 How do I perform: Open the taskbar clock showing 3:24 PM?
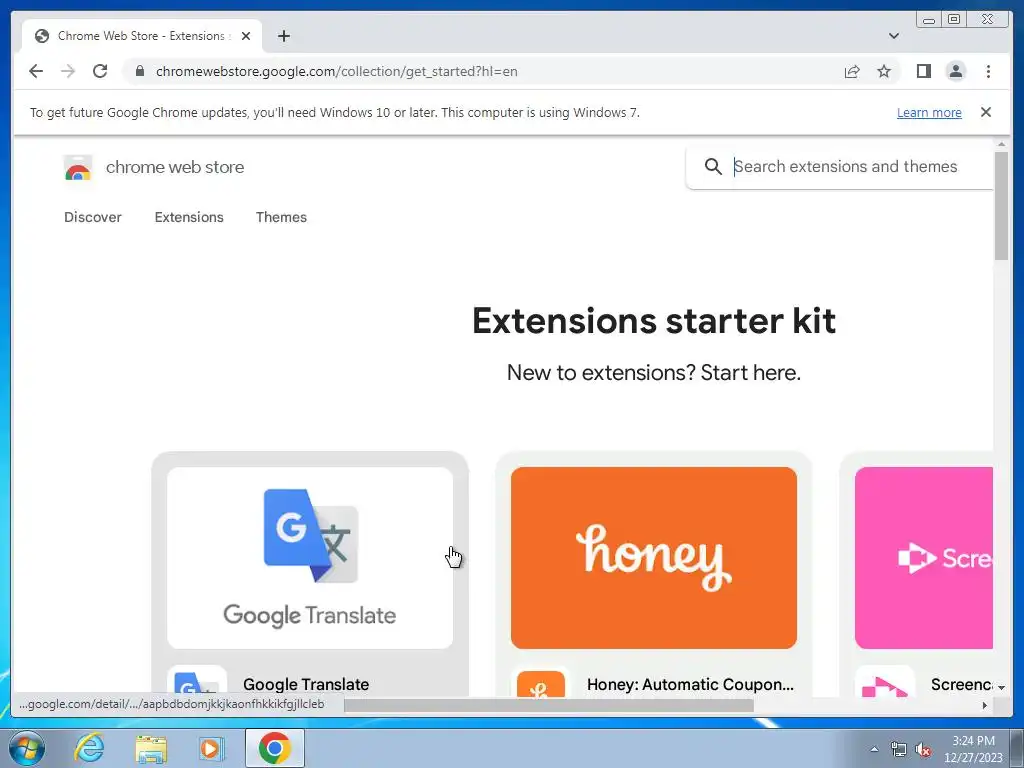(x=973, y=749)
